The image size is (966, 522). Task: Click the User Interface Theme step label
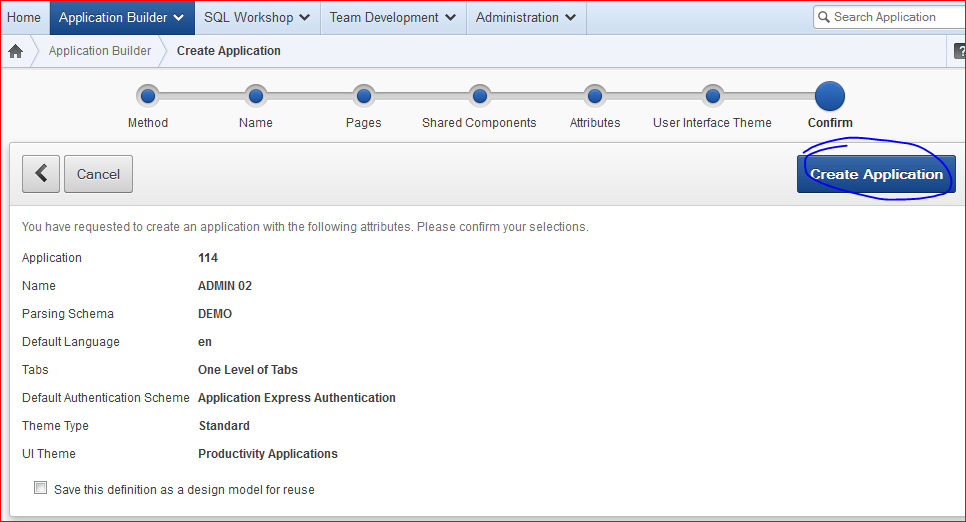(x=712, y=123)
